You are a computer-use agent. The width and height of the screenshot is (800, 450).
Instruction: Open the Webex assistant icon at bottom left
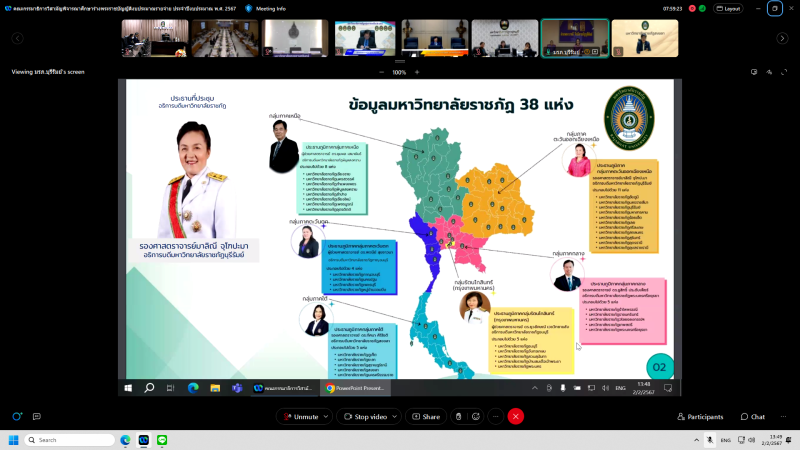coord(17,416)
